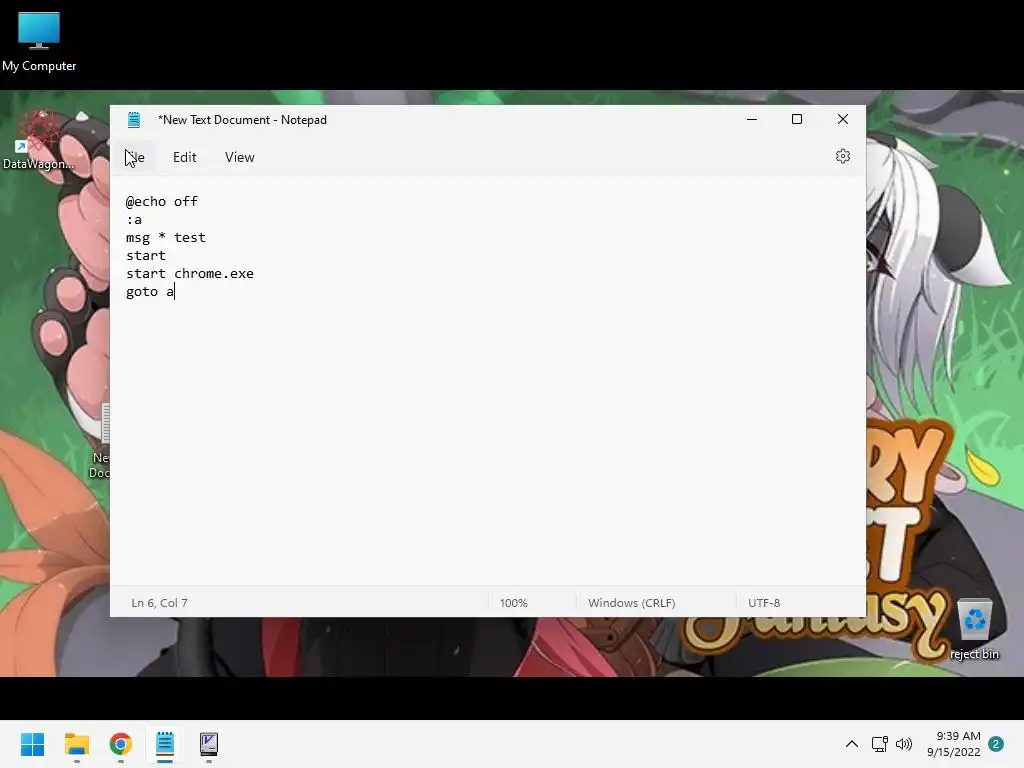The image size is (1024, 768).
Task: Click the 'start chrome.exe' line
Action: click(190, 273)
